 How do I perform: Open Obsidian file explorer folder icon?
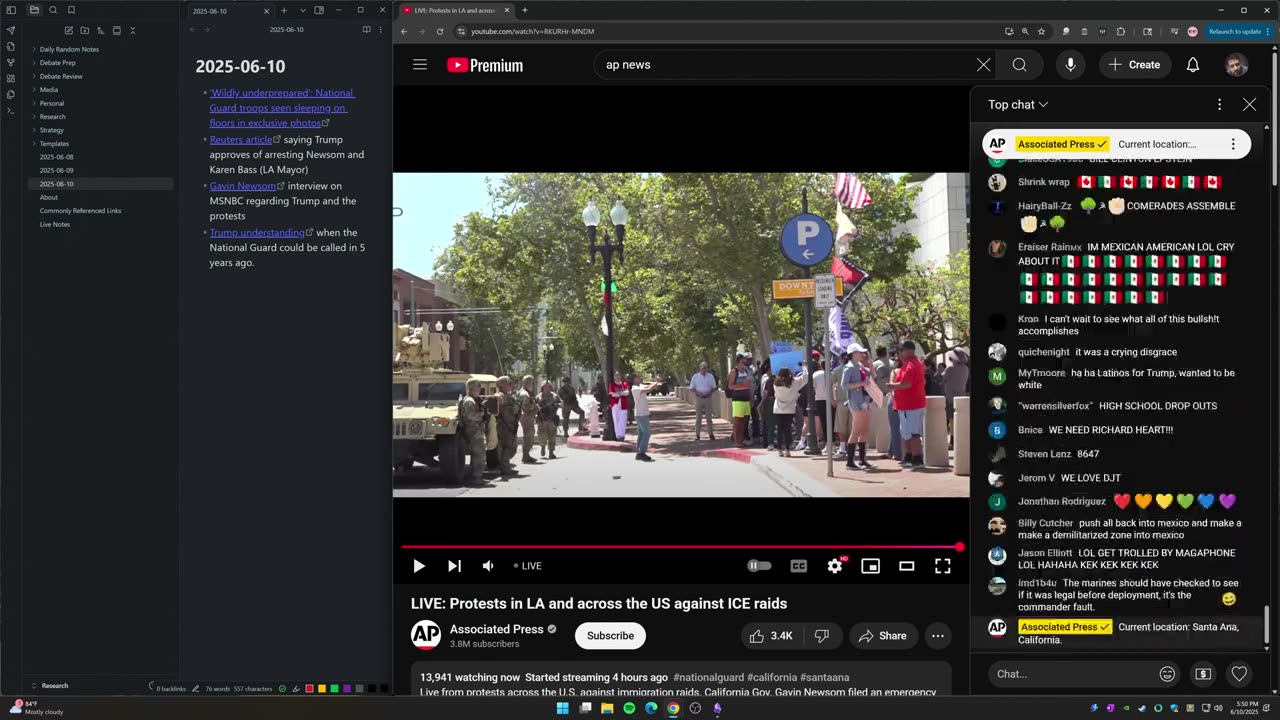point(33,10)
